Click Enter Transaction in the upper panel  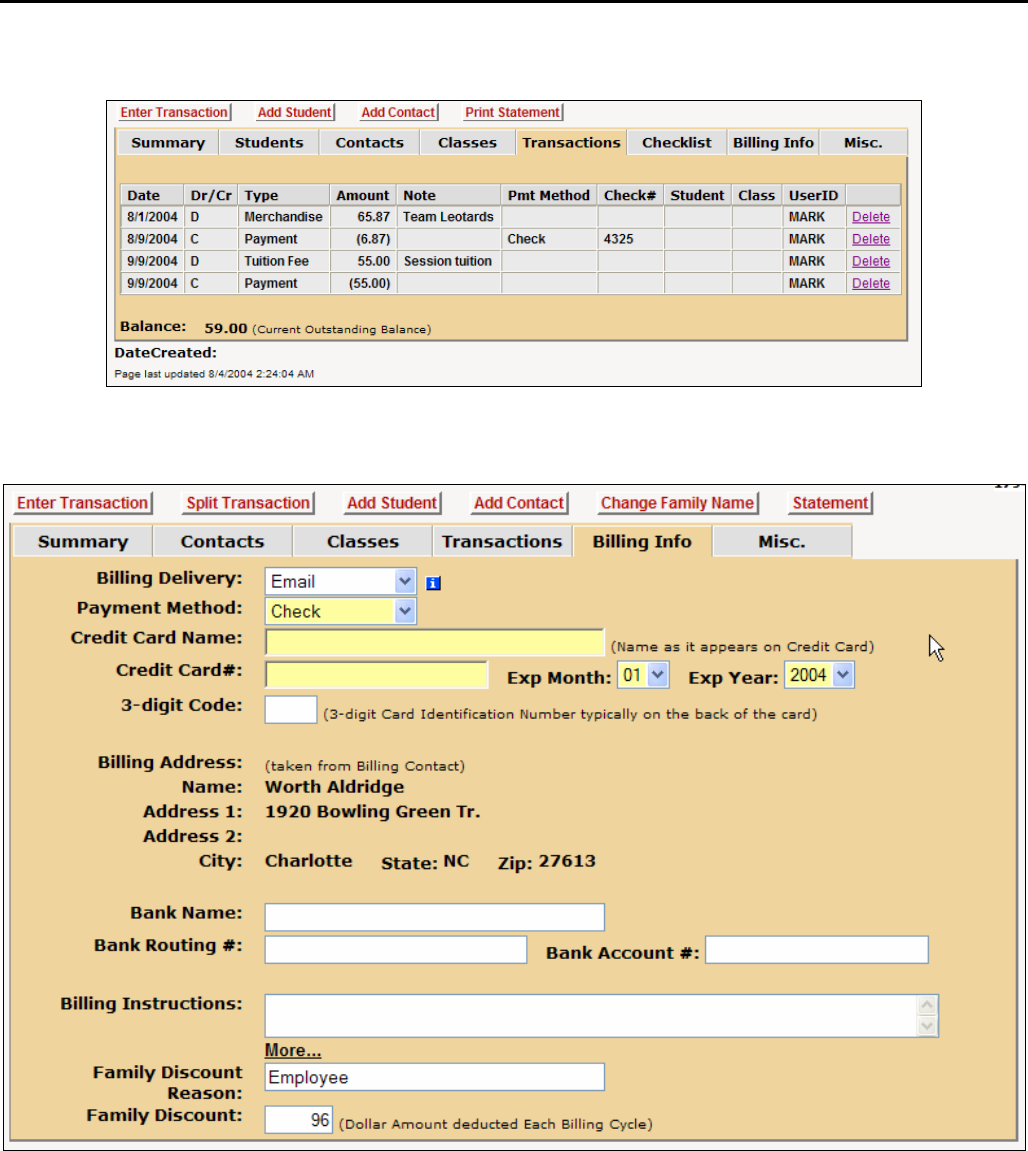click(x=174, y=112)
